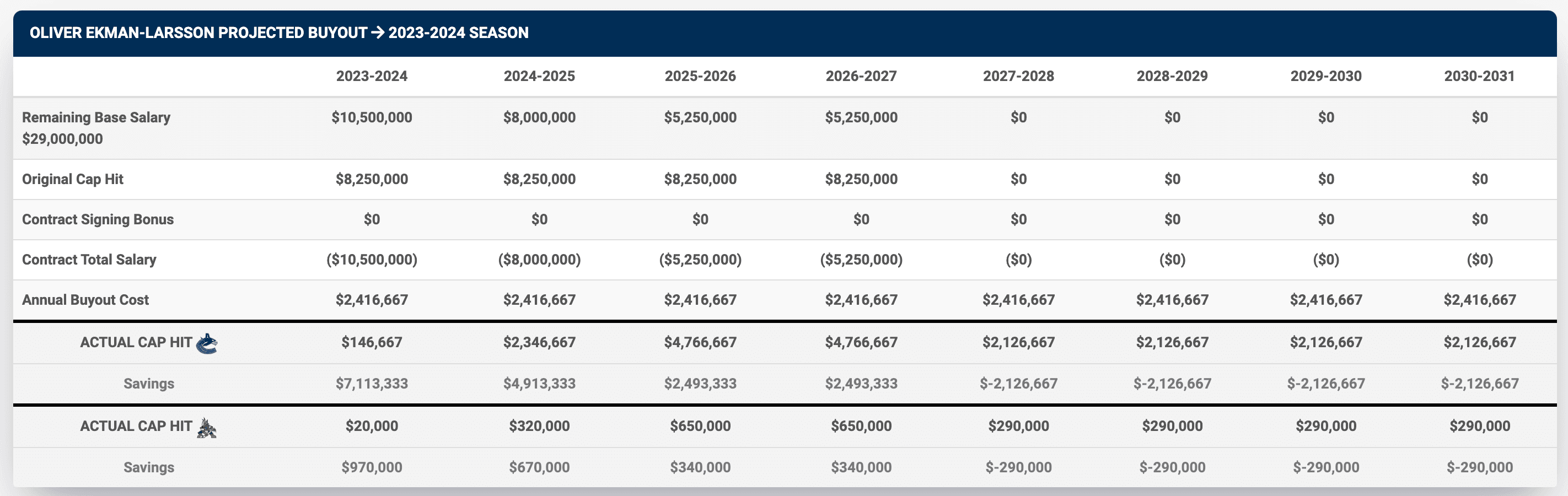Select the ($8,000,000) total salary cell

[539, 260]
